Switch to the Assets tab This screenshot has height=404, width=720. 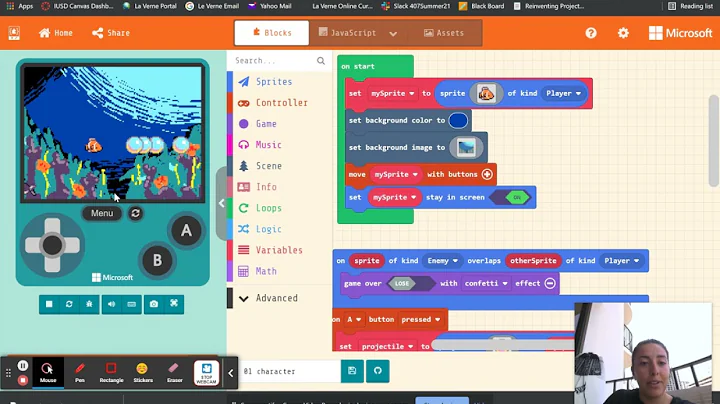click(444, 33)
